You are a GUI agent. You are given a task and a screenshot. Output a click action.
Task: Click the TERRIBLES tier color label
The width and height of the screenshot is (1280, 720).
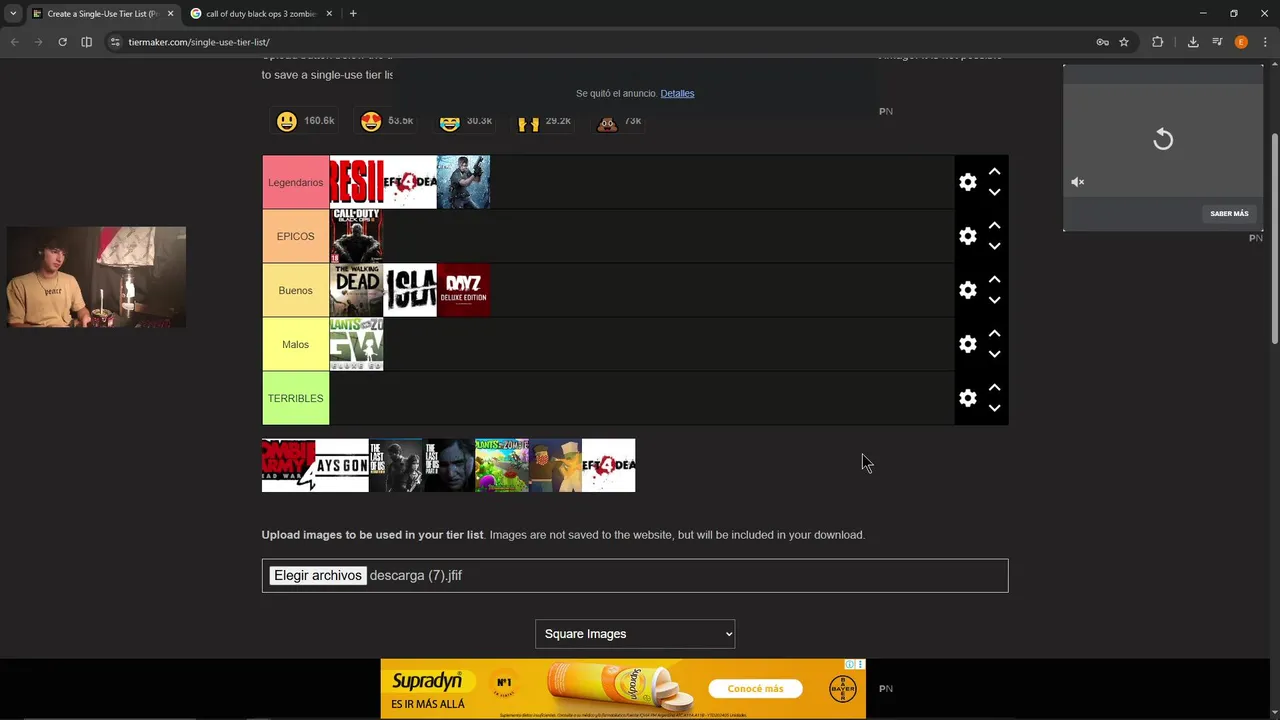pyautogui.click(x=295, y=398)
